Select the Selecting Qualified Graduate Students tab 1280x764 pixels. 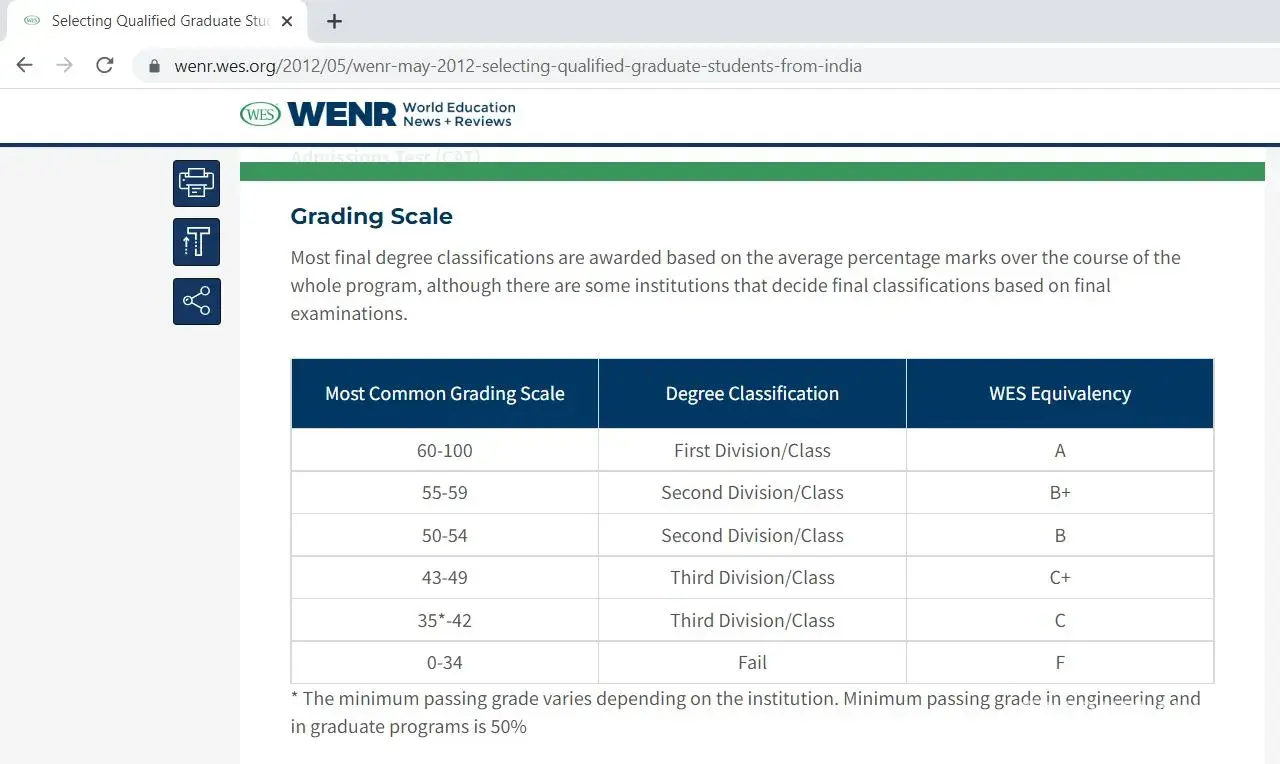click(150, 21)
